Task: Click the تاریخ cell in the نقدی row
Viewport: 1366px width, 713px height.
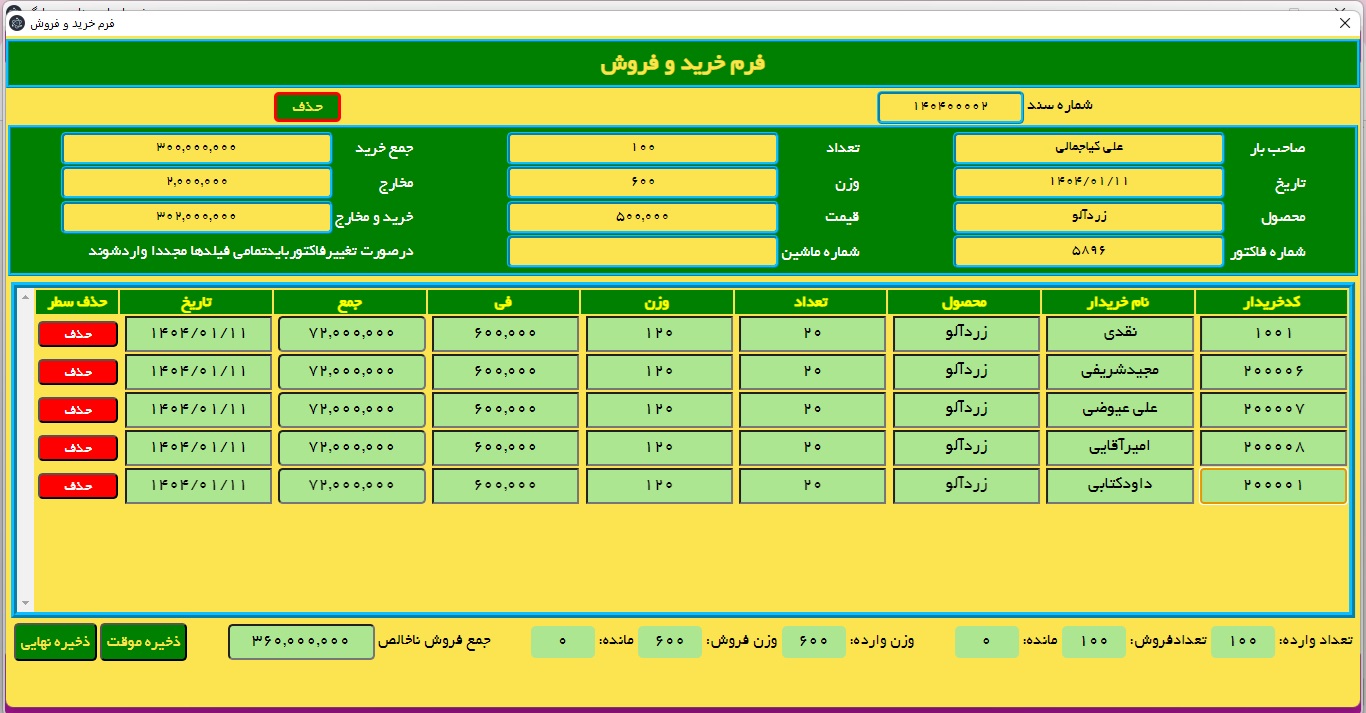Action: [x=198, y=334]
